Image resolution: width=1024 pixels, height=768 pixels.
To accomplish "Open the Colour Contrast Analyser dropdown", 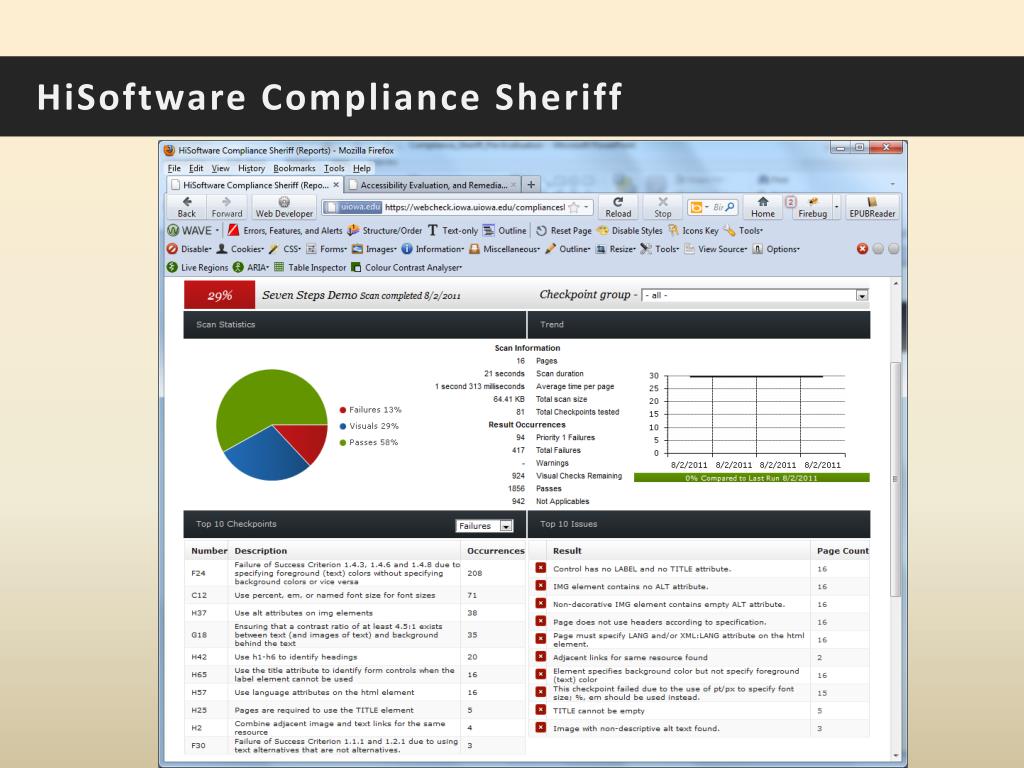I will (x=406, y=267).
